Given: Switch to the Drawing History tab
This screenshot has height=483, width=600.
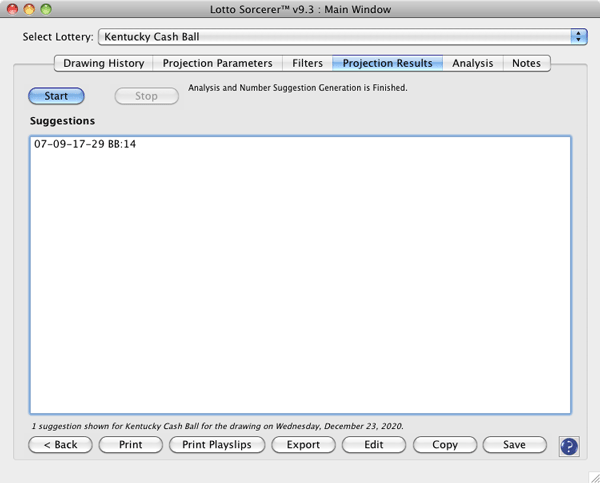Looking at the screenshot, I should pos(104,63).
